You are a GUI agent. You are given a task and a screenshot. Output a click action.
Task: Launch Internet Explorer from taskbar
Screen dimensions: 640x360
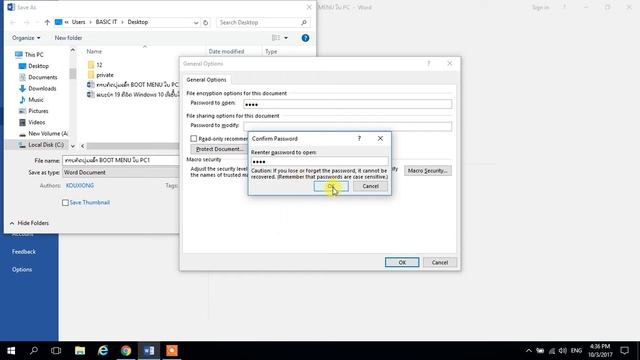coord(103,351)
